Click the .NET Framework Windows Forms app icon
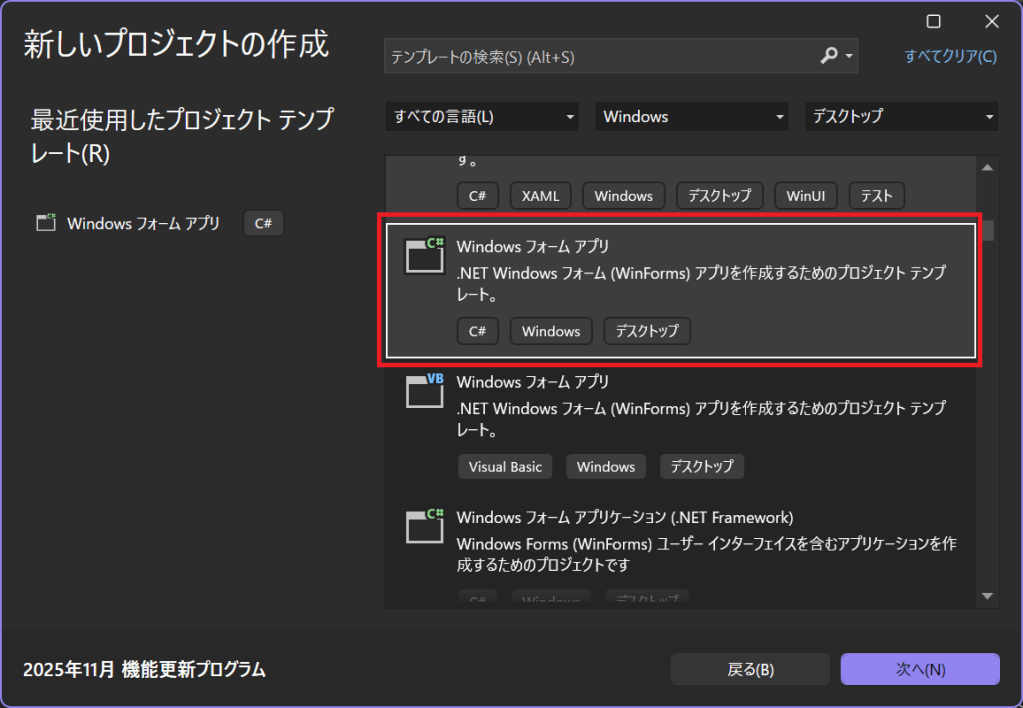Viewport: 1023px width, 708px height. (424, 527)
